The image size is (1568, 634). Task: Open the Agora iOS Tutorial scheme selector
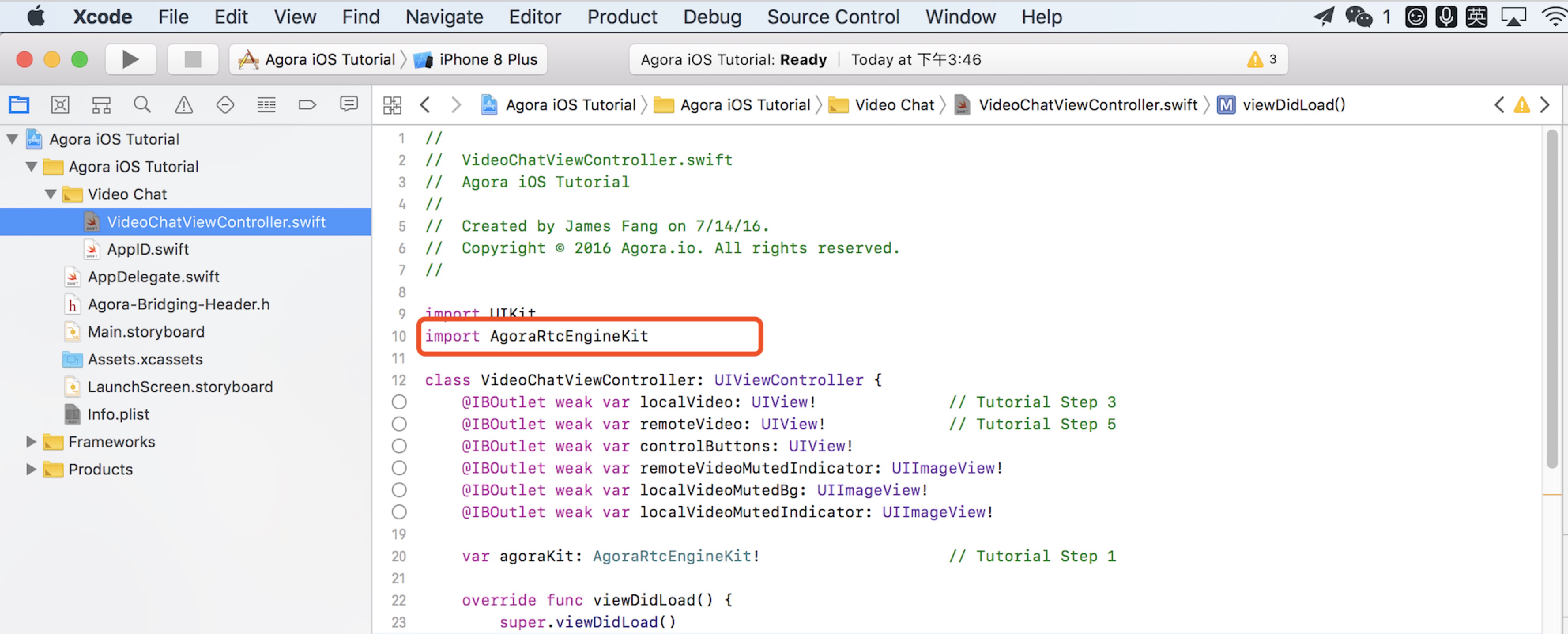(x=317, y=59)
